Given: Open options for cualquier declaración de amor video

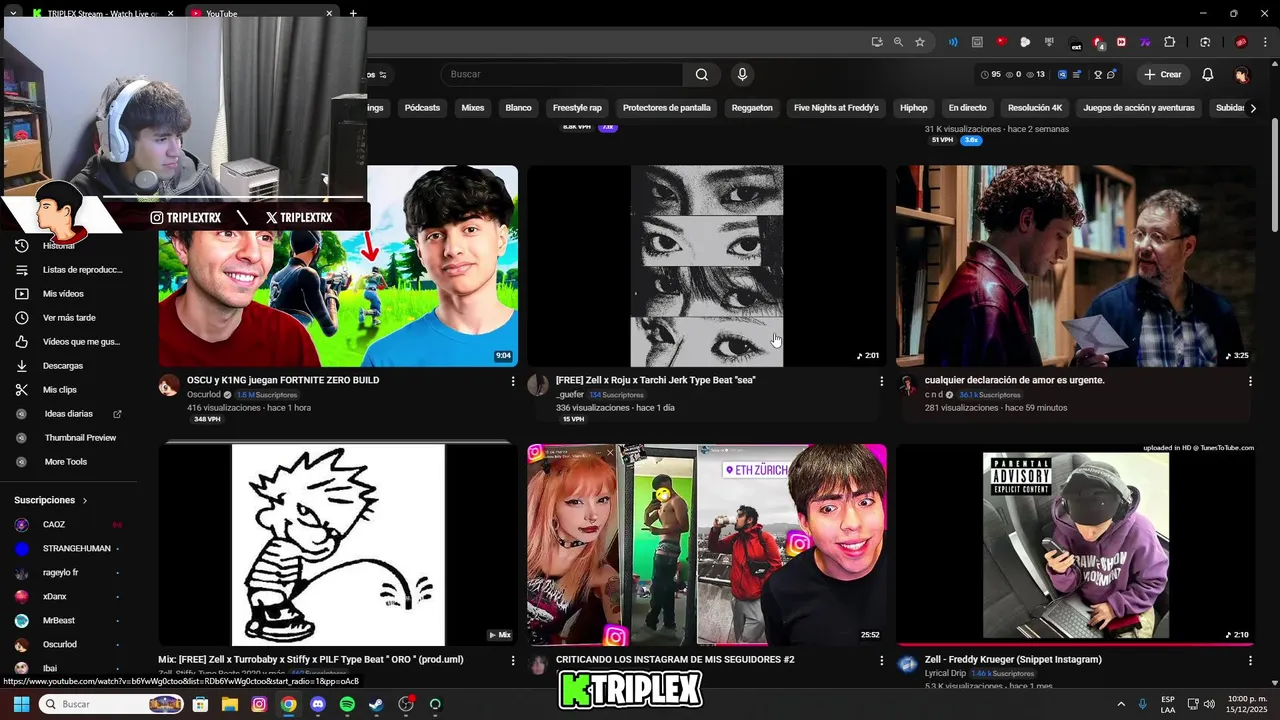Looking at the screenshot, I should [1250, 381].
